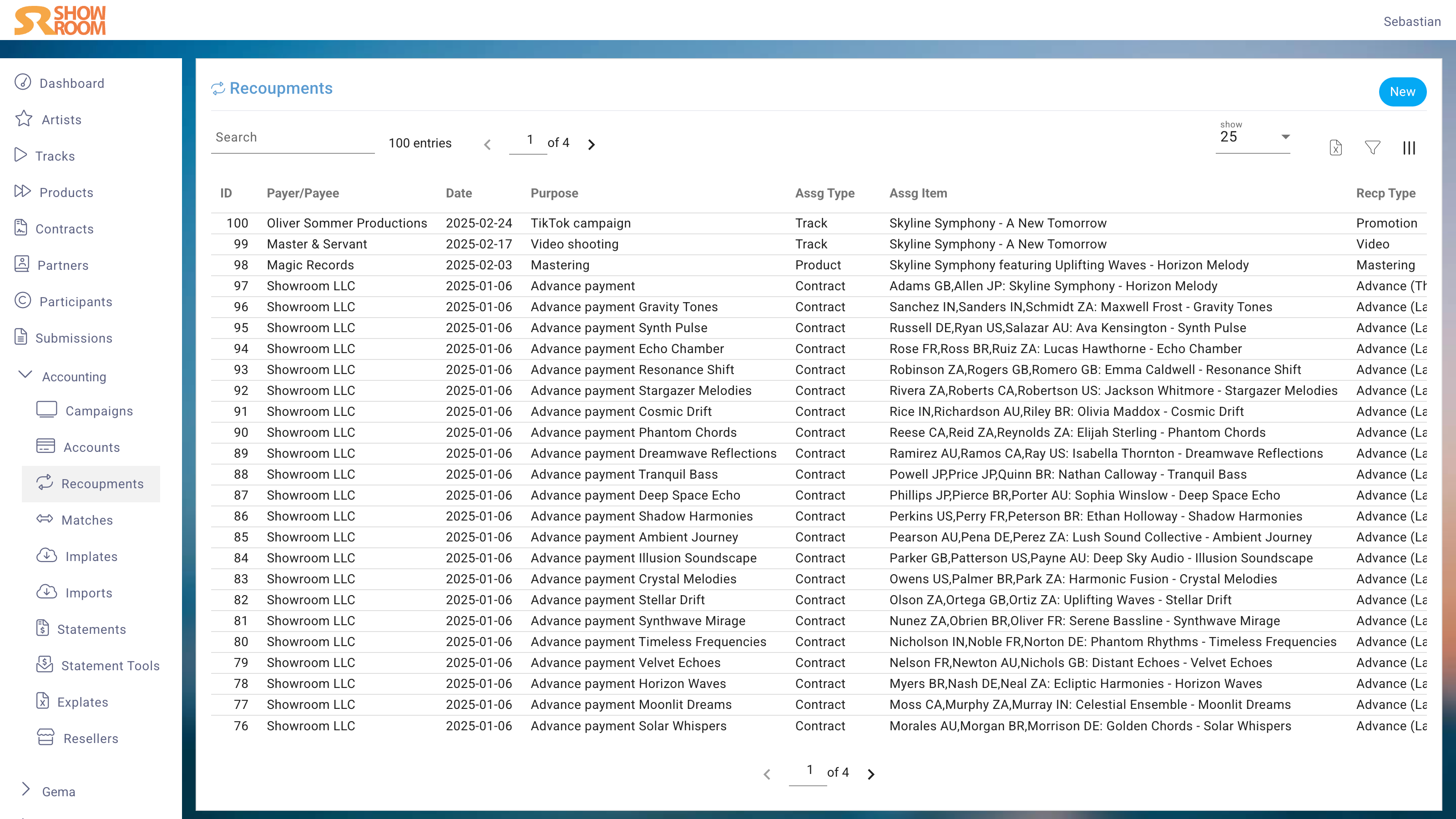Click the Statement Tools icon

[x=44, y=665]
